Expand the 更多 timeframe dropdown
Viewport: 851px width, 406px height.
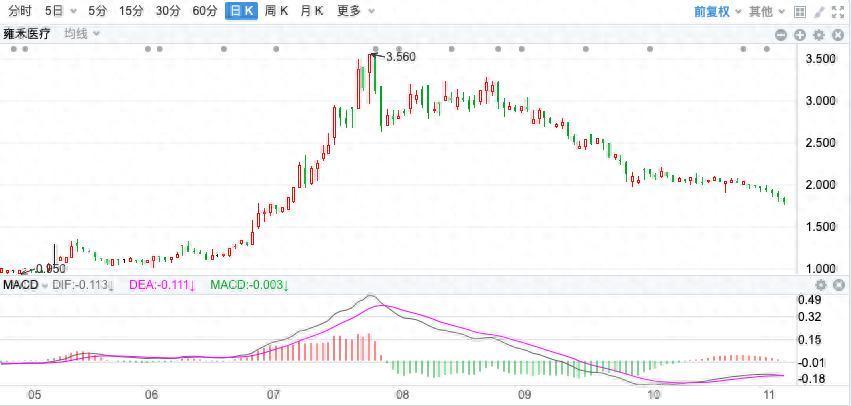pos(356,11)
